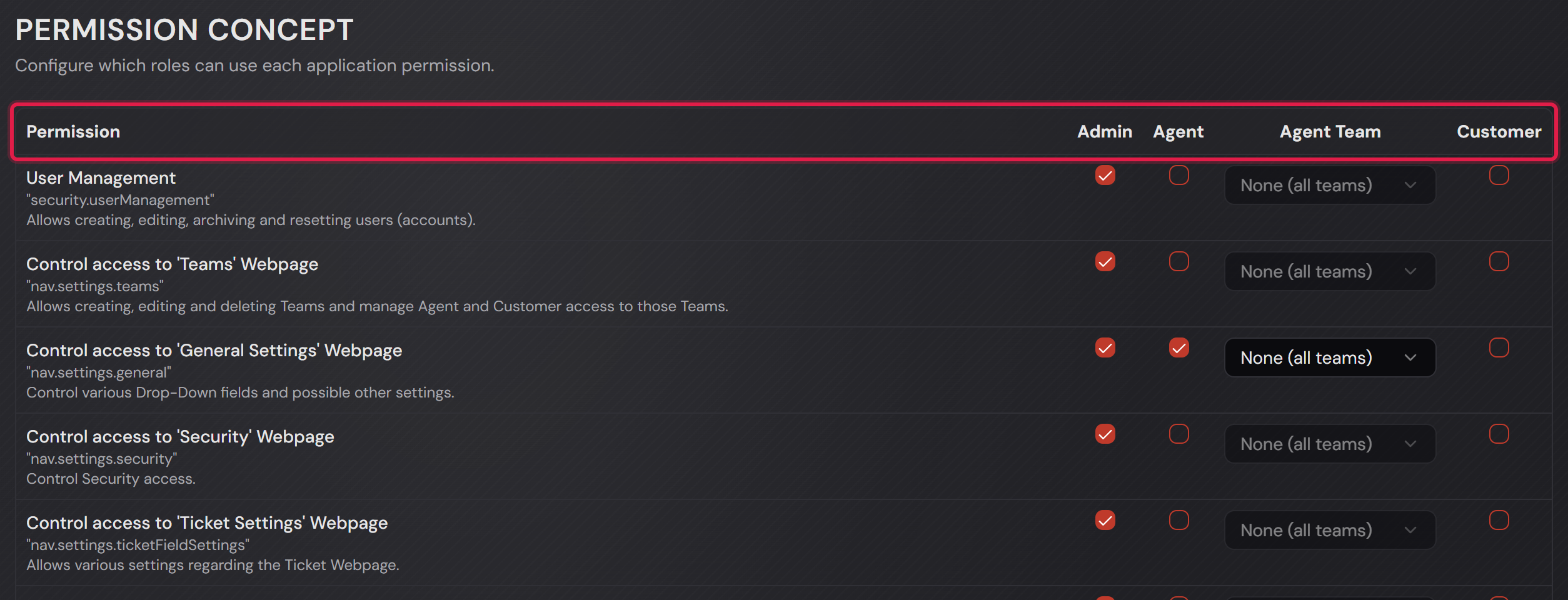This screenshot has height=600, width=1568.
Task: Check Customer box for 'Teams' Webpage
Action: [1499, 262]
